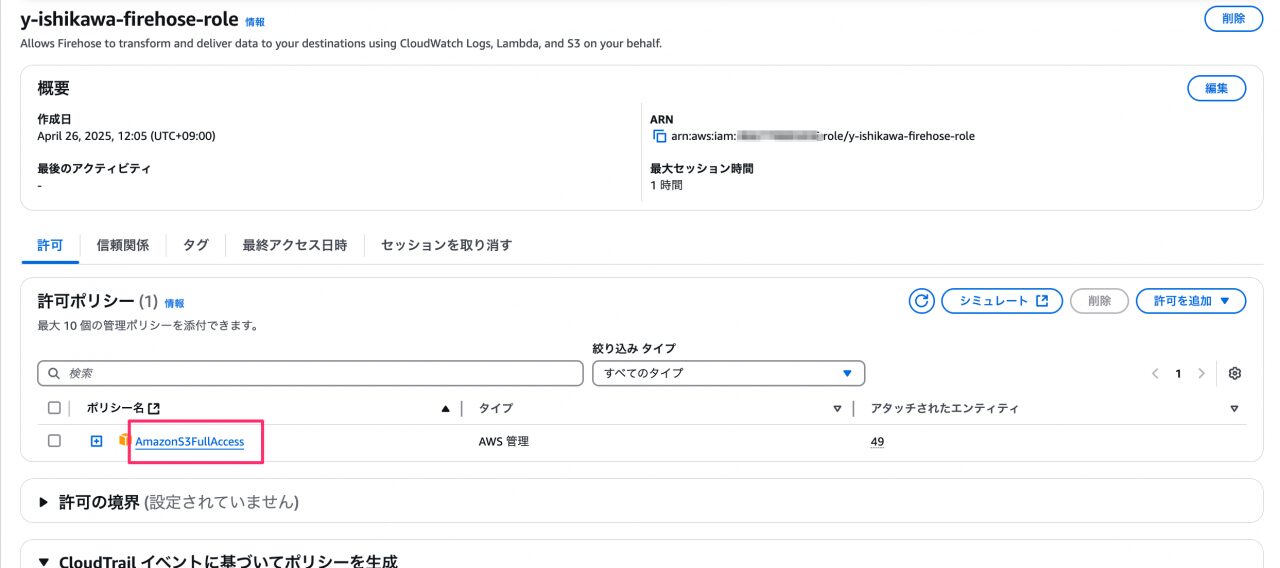Click the 情報 link beside 許可ポリシー
The image size is (1280, 568).
coord(174,303)
